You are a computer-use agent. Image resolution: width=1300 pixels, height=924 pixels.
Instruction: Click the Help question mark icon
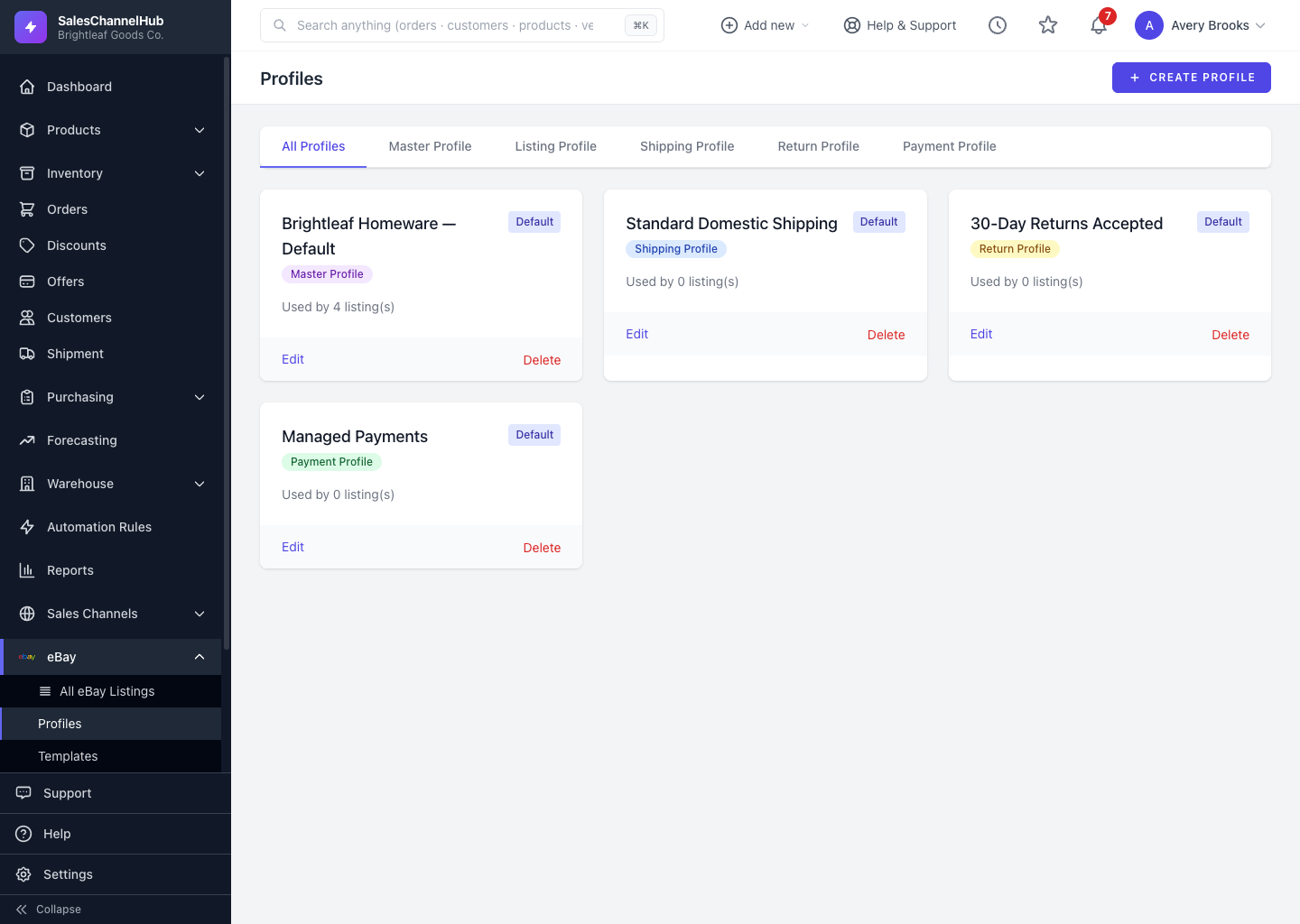click(23, 834)
